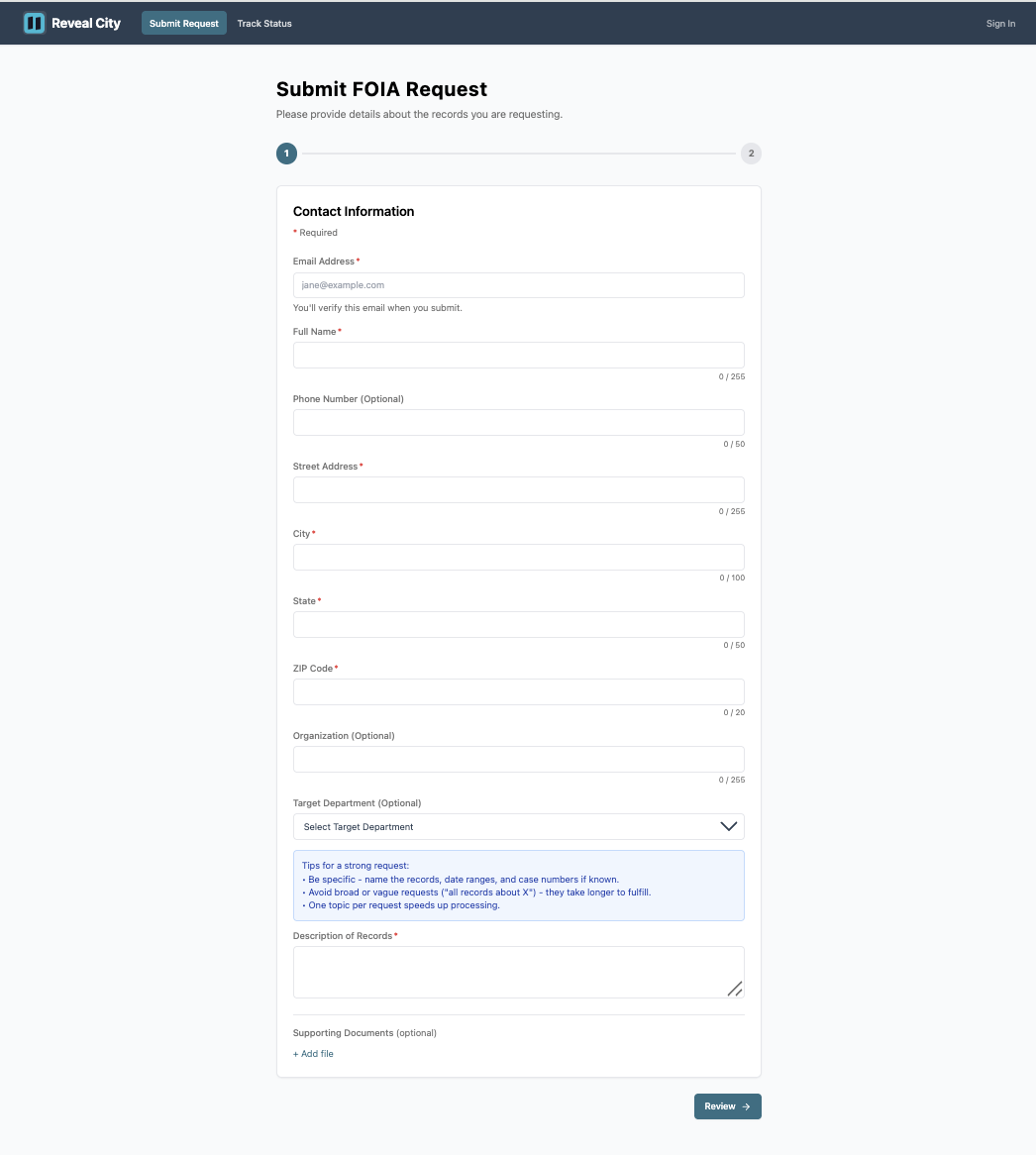
Task: Focus the Phone Number input
Action: (x=518, y=422)
